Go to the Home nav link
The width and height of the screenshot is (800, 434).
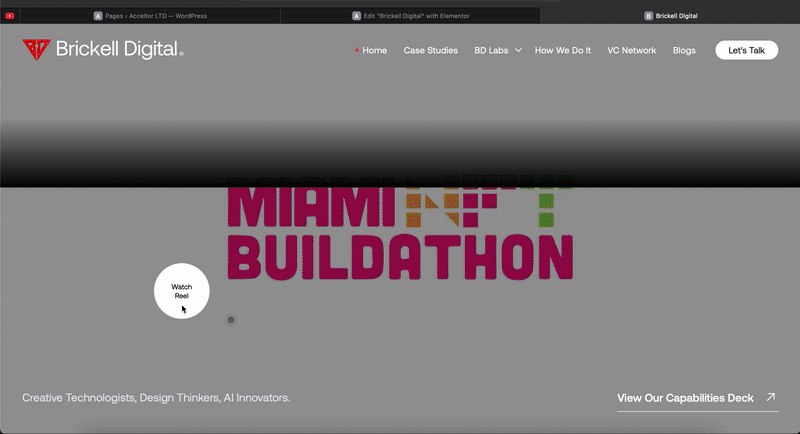pyautogui.click(x=374, y=50)
